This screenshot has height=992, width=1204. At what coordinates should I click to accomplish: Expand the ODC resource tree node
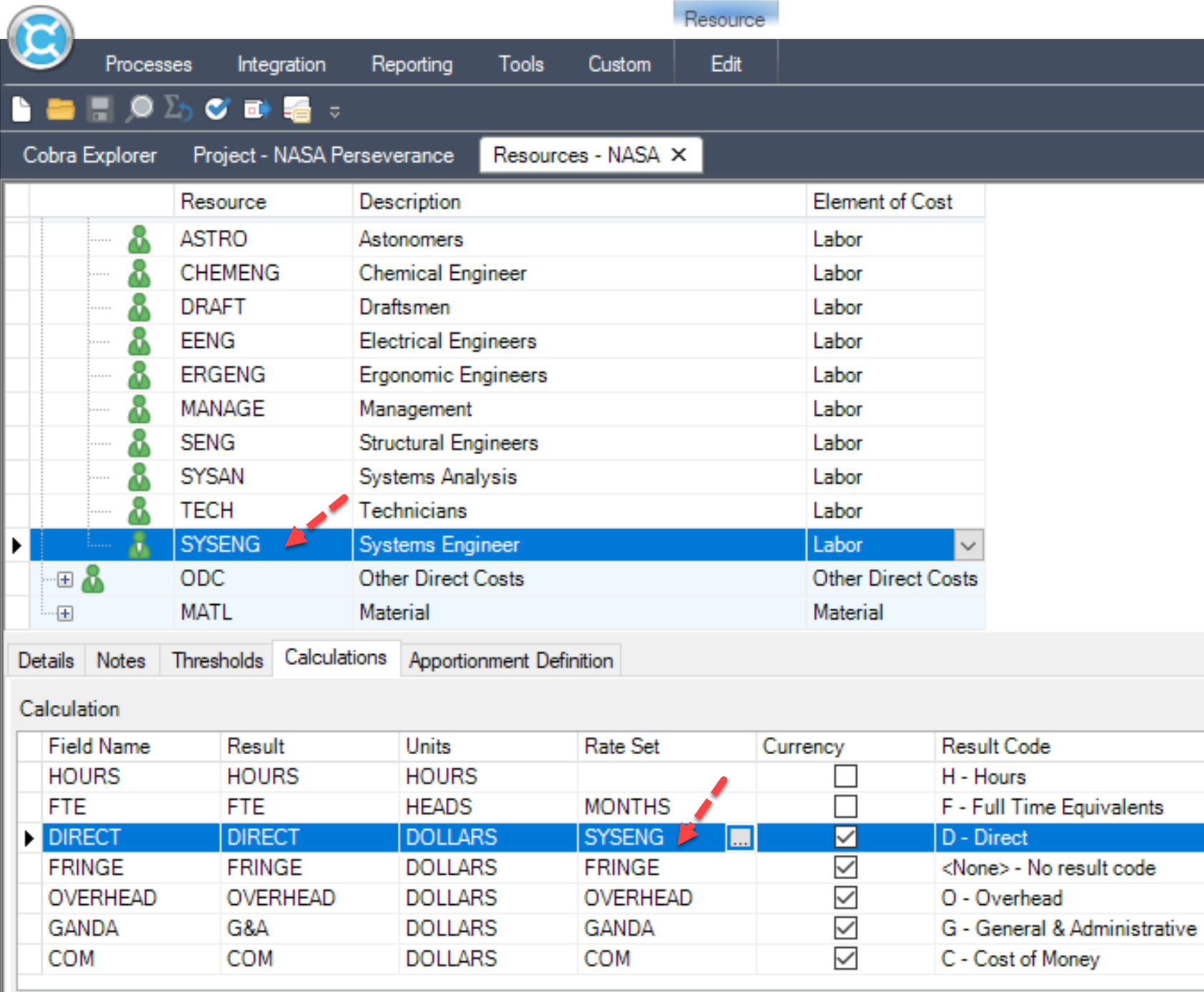coord(65,579)
